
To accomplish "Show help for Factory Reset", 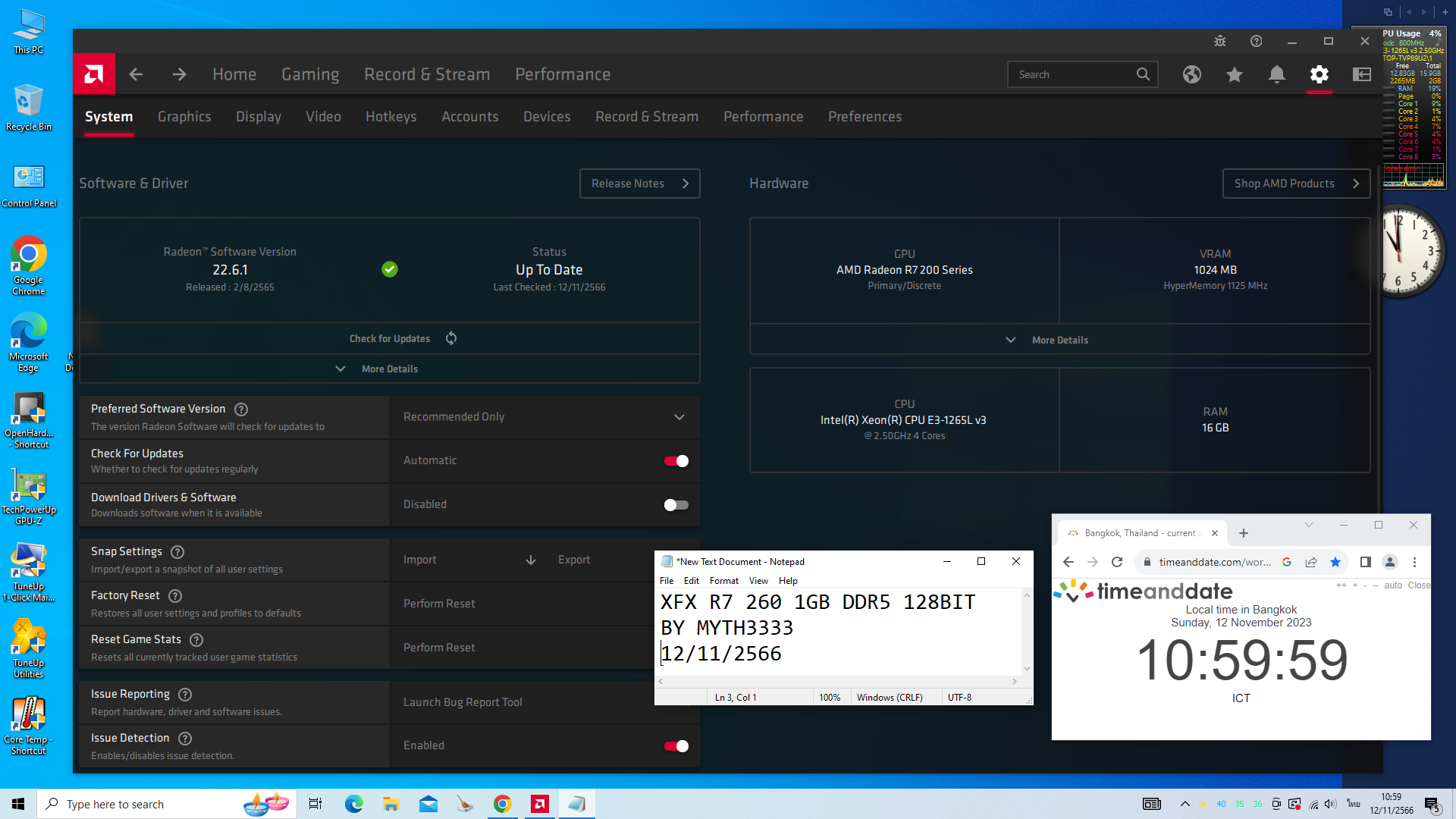I will pyautogui.click(x=175, y=596).
